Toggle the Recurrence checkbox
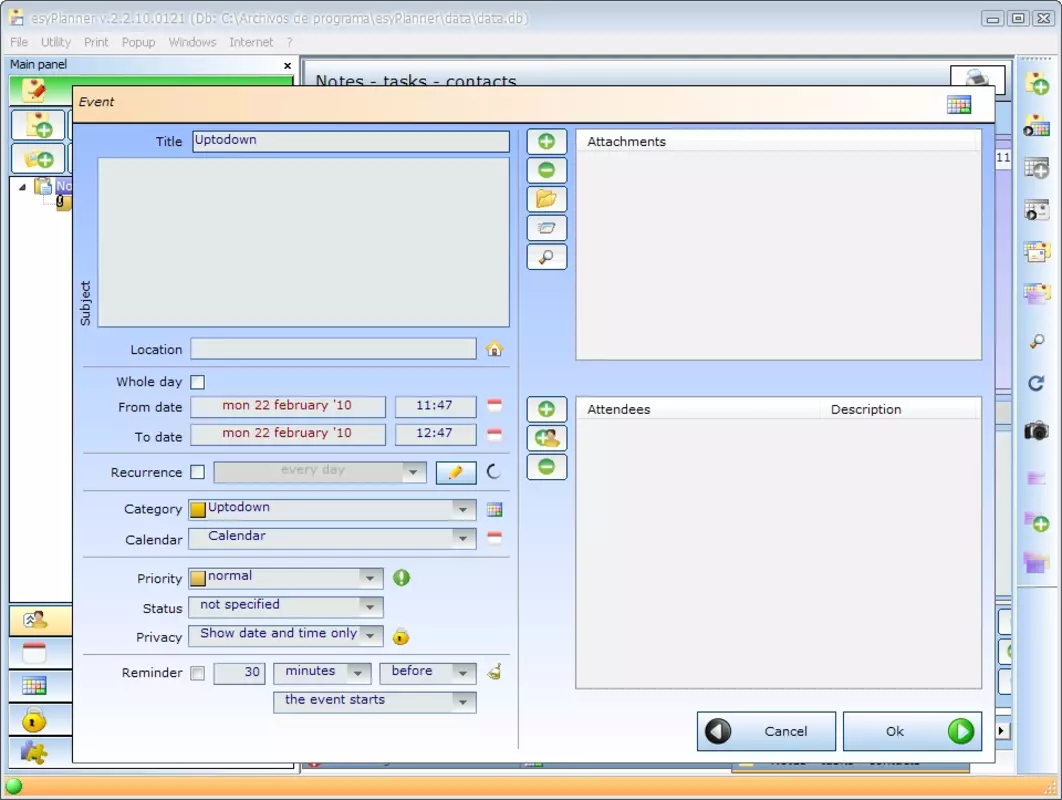Screen dimensions: 1062x800 [198, 472]
